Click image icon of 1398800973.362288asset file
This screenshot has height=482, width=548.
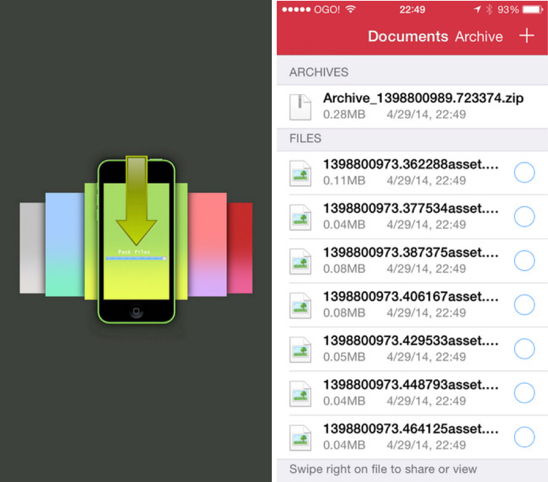tap(300, 173)
